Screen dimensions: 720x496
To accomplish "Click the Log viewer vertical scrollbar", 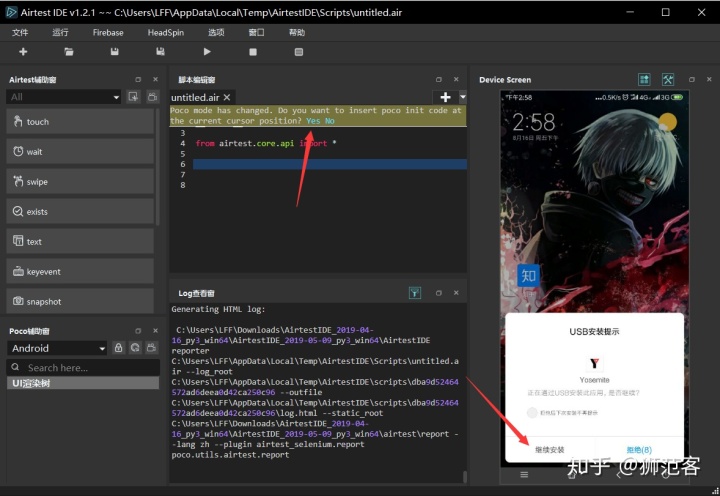I will click(x=465, y=477).
